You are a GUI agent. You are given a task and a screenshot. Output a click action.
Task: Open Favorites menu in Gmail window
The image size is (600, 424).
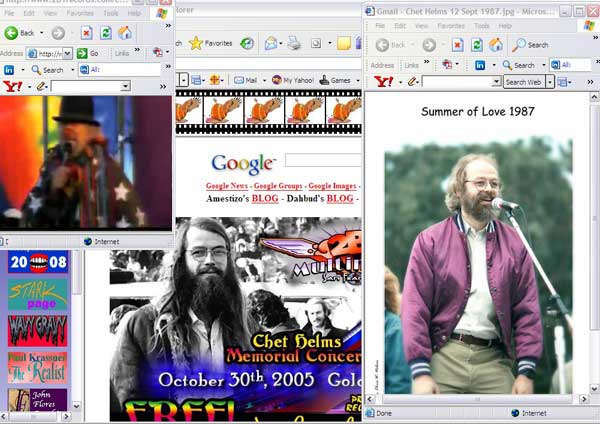(x=451, y=26)
